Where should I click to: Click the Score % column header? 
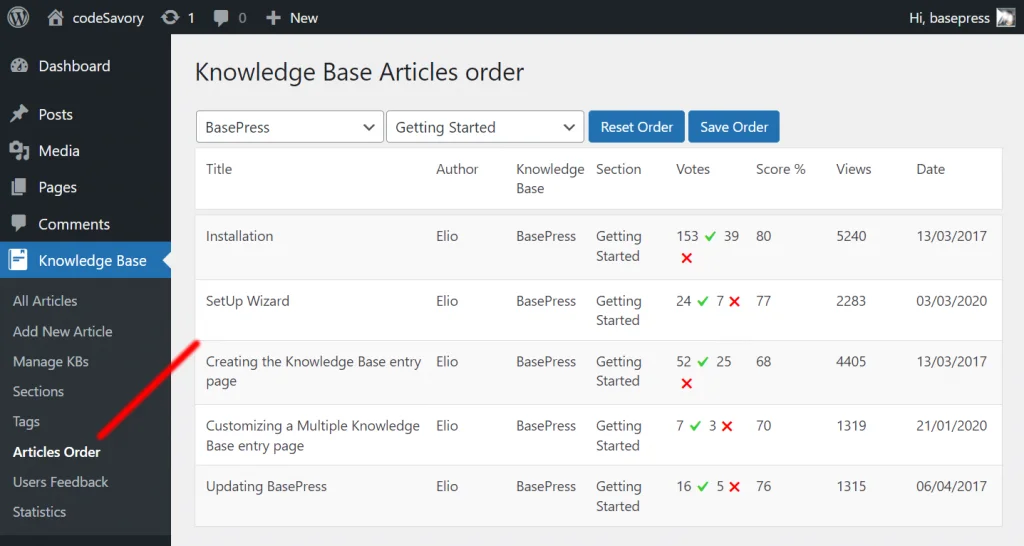pyautogui.click(x=780, y=169)
